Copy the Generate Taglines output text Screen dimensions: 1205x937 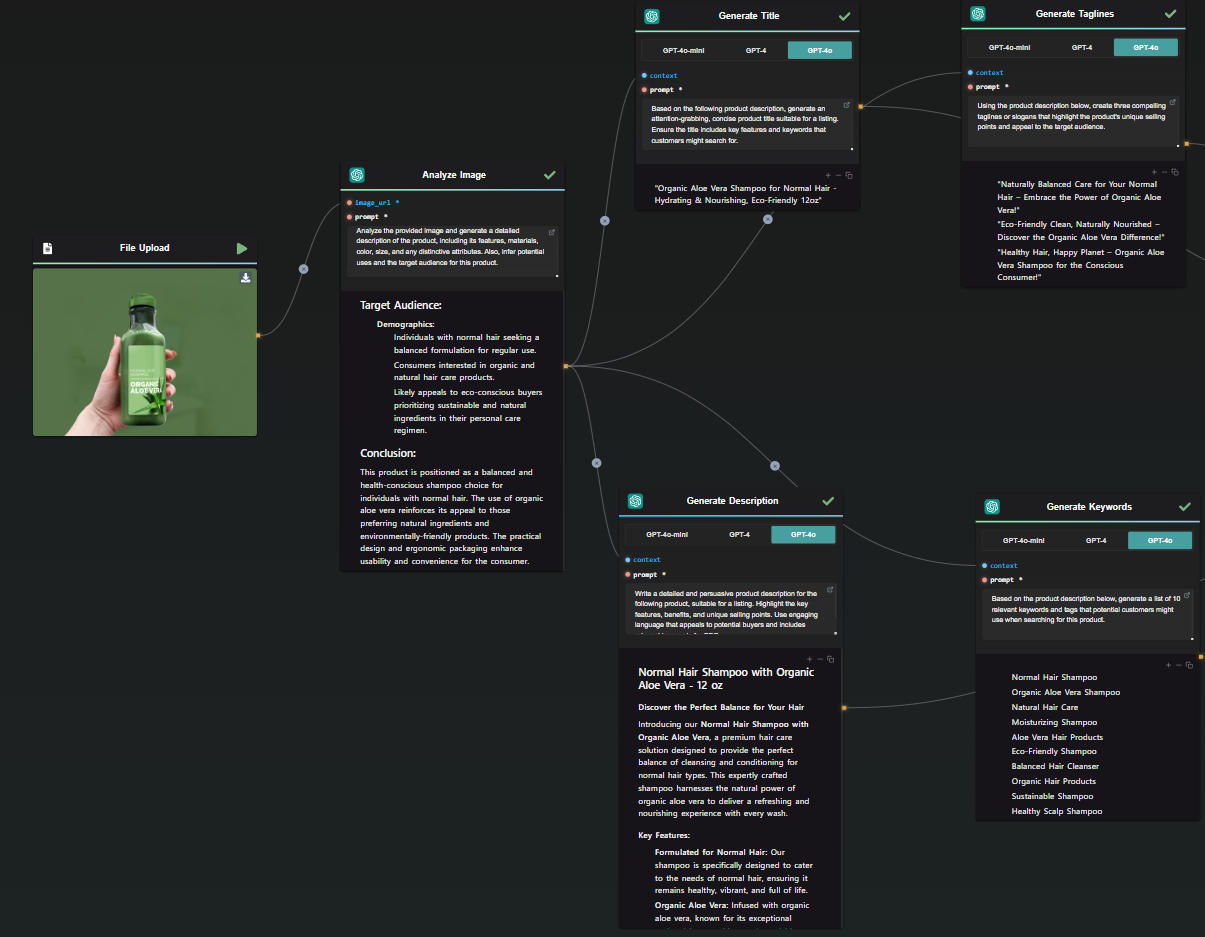[x=1174, y=172]
